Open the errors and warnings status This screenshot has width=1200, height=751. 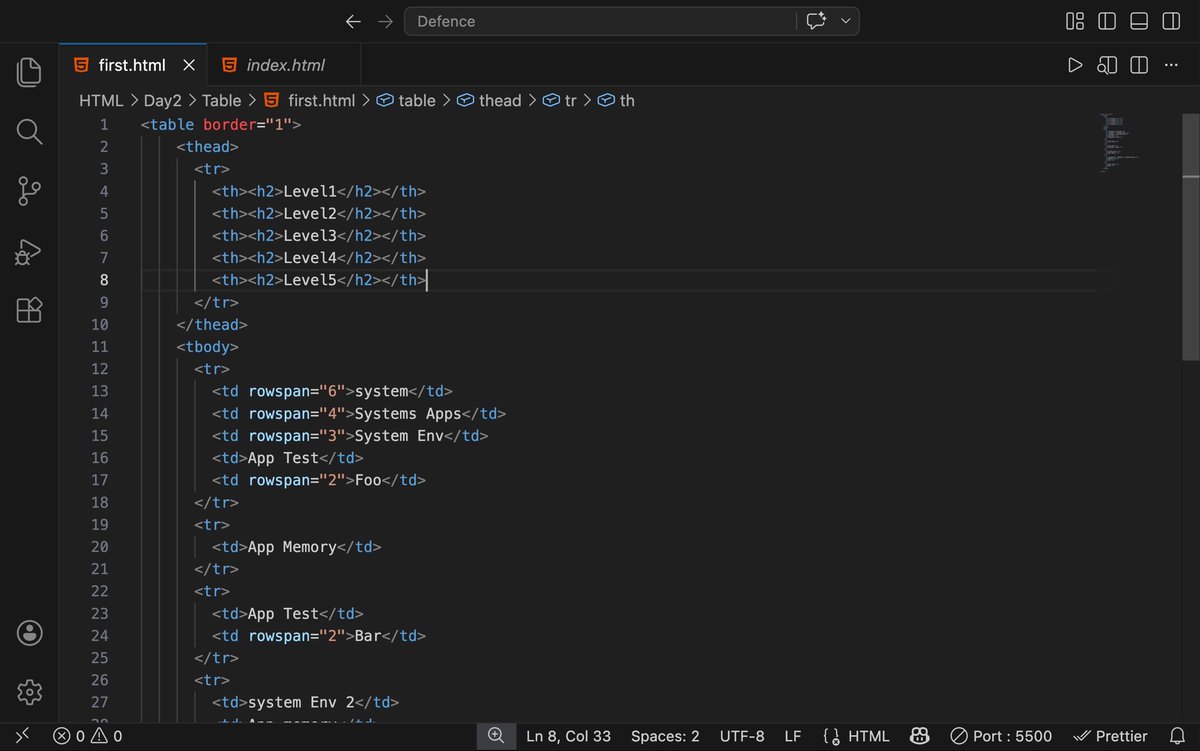(88, 736)
